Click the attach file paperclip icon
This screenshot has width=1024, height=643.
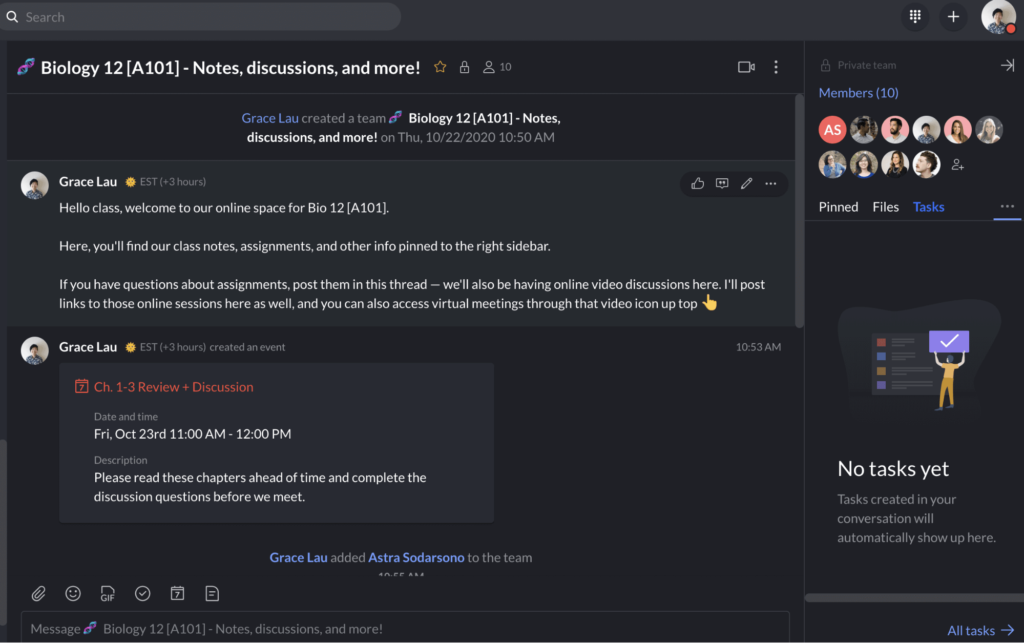coord(38,593)
